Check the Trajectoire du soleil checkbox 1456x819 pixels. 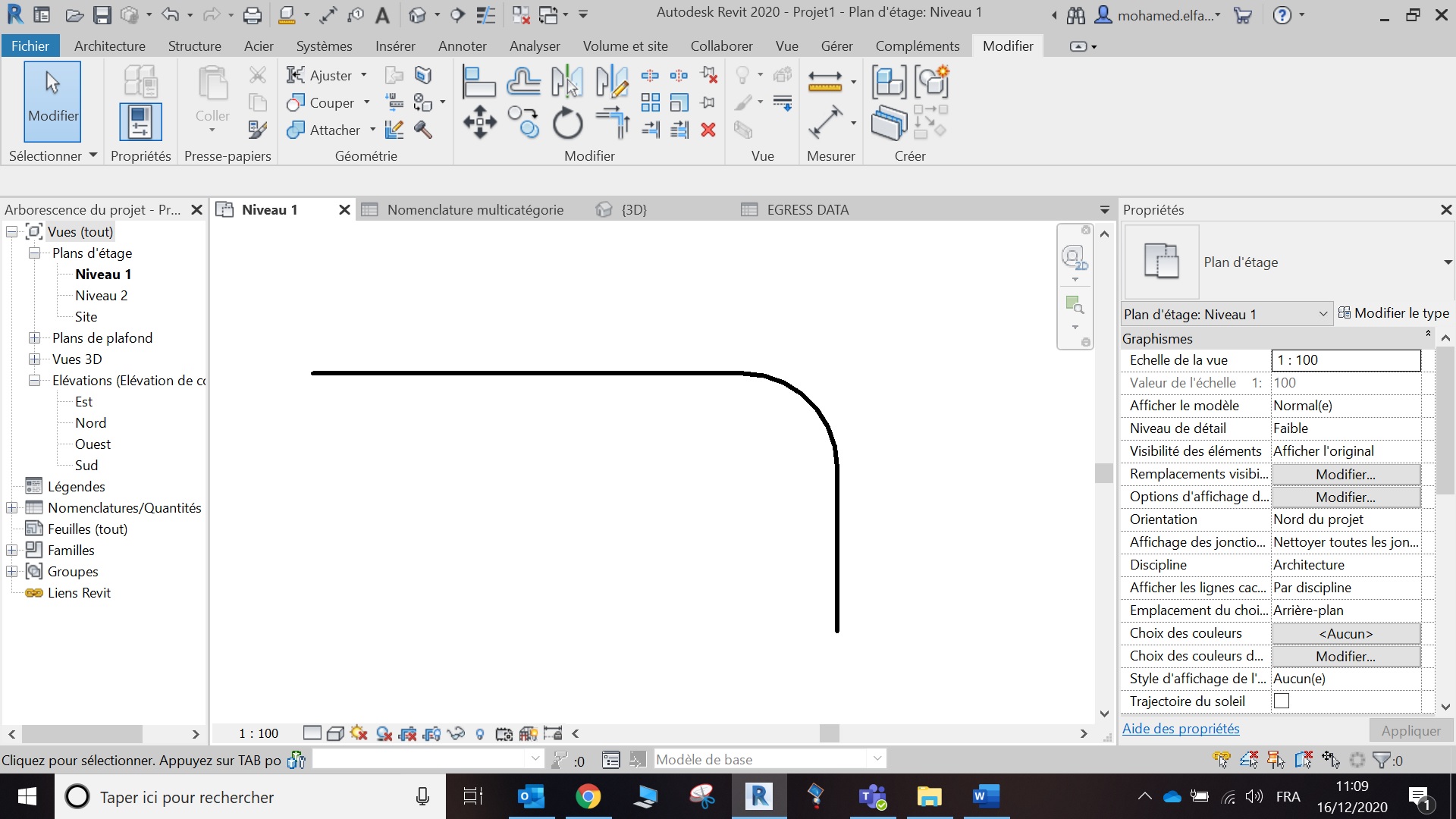click(1282, 701)
